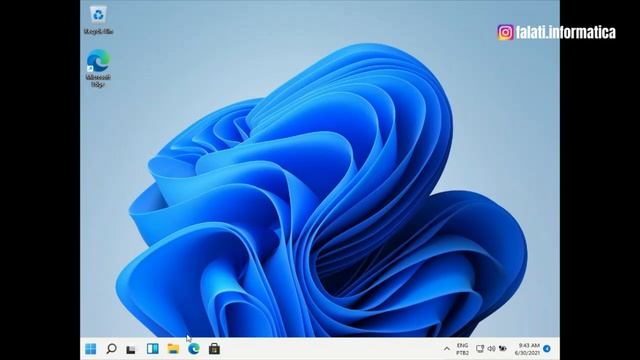Open the battery power tray icon
640x360 pixels.
click(503, 349)
